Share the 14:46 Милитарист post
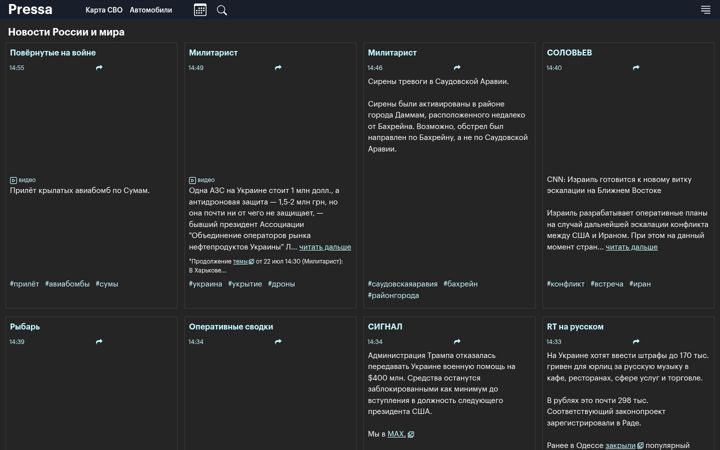Viewport: 720px width, 450px height. coord(457,68)
